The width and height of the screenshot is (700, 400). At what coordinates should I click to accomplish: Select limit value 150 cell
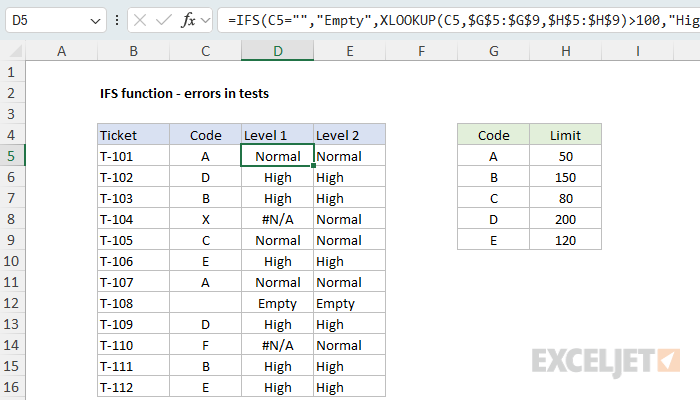[566, 177]
